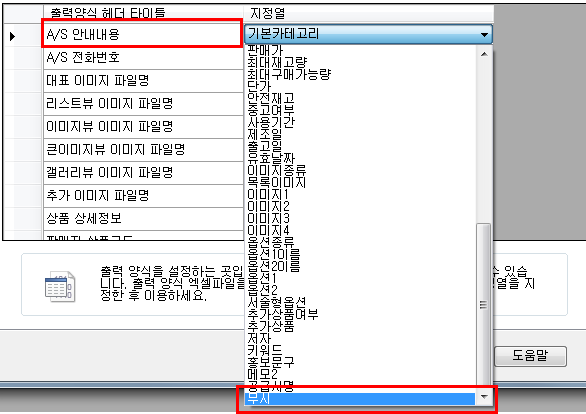
Task: Click the list scrollbar down arrow
Action: point(484,396)
